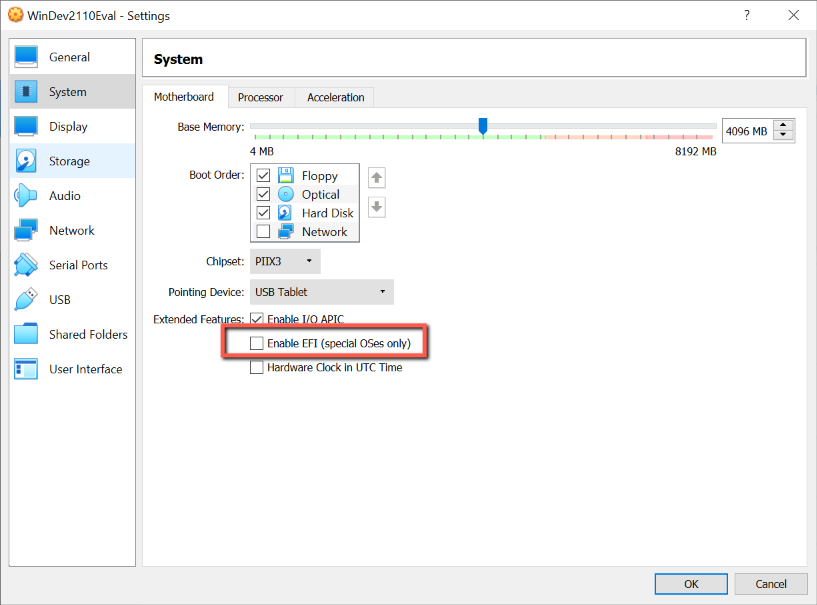Select the Optical disc icon in boot order
The width and height of the screenshot is (817, 605).
286,194
